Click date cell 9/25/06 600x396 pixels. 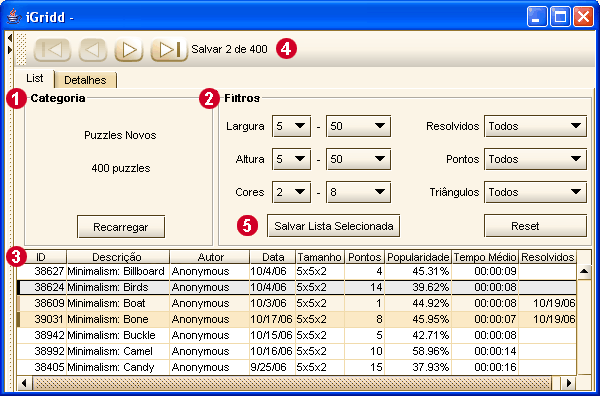272,367
